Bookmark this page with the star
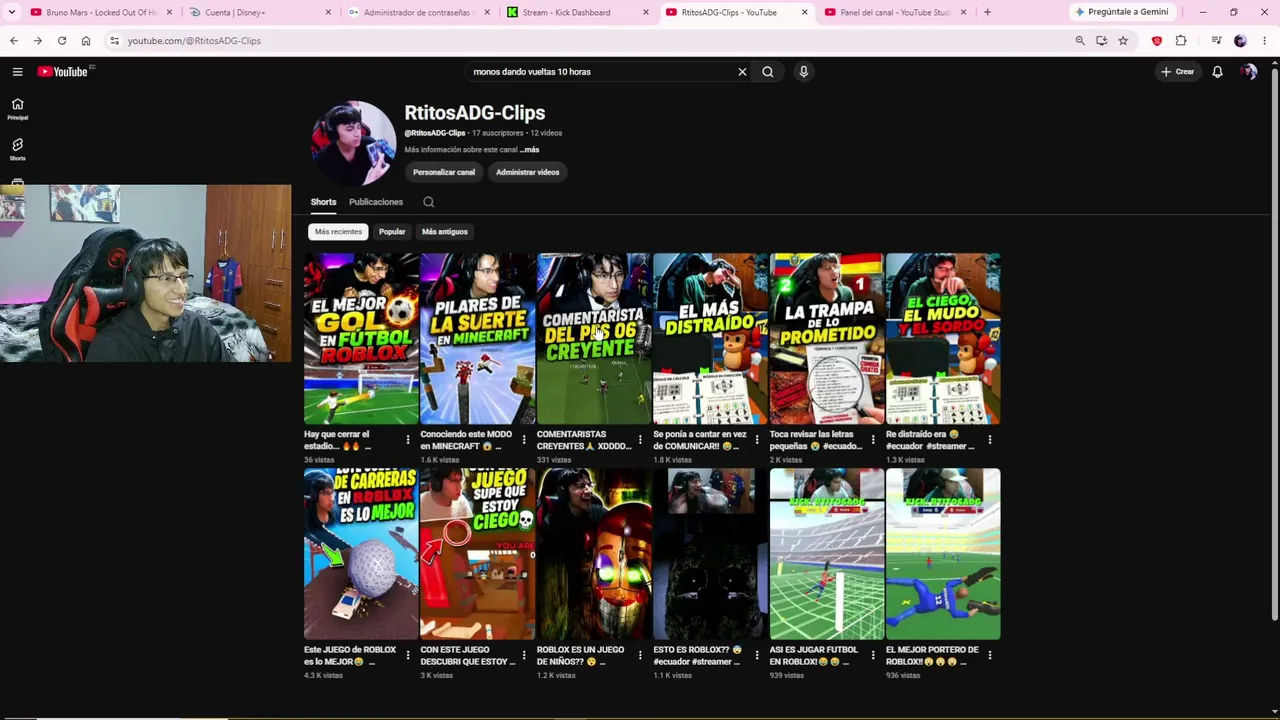 pyautogui.click(x=1123, y=41)
